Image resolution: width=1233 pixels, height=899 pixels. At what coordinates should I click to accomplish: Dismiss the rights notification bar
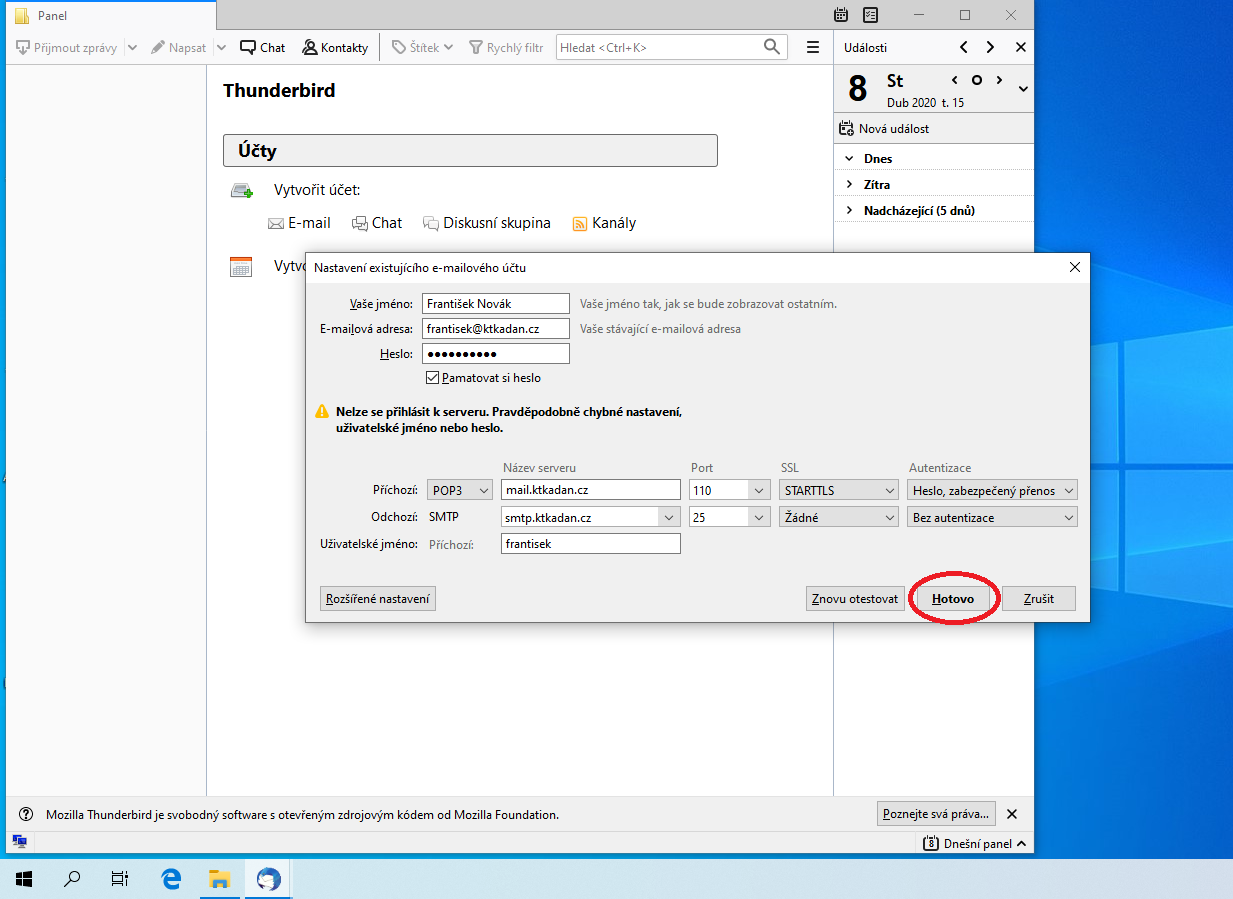(x=1012, y=814)
